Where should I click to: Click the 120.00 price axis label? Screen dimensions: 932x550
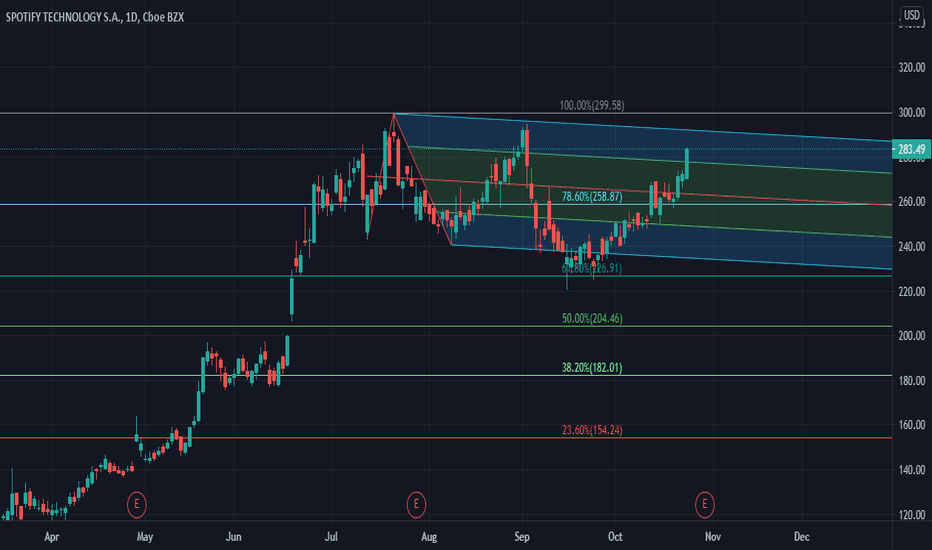coord(911,515)
